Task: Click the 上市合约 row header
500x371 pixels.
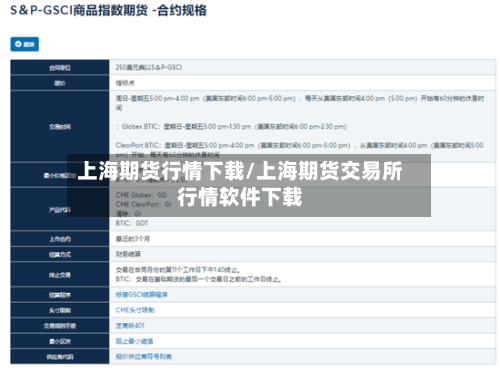Action: (60, 239)
